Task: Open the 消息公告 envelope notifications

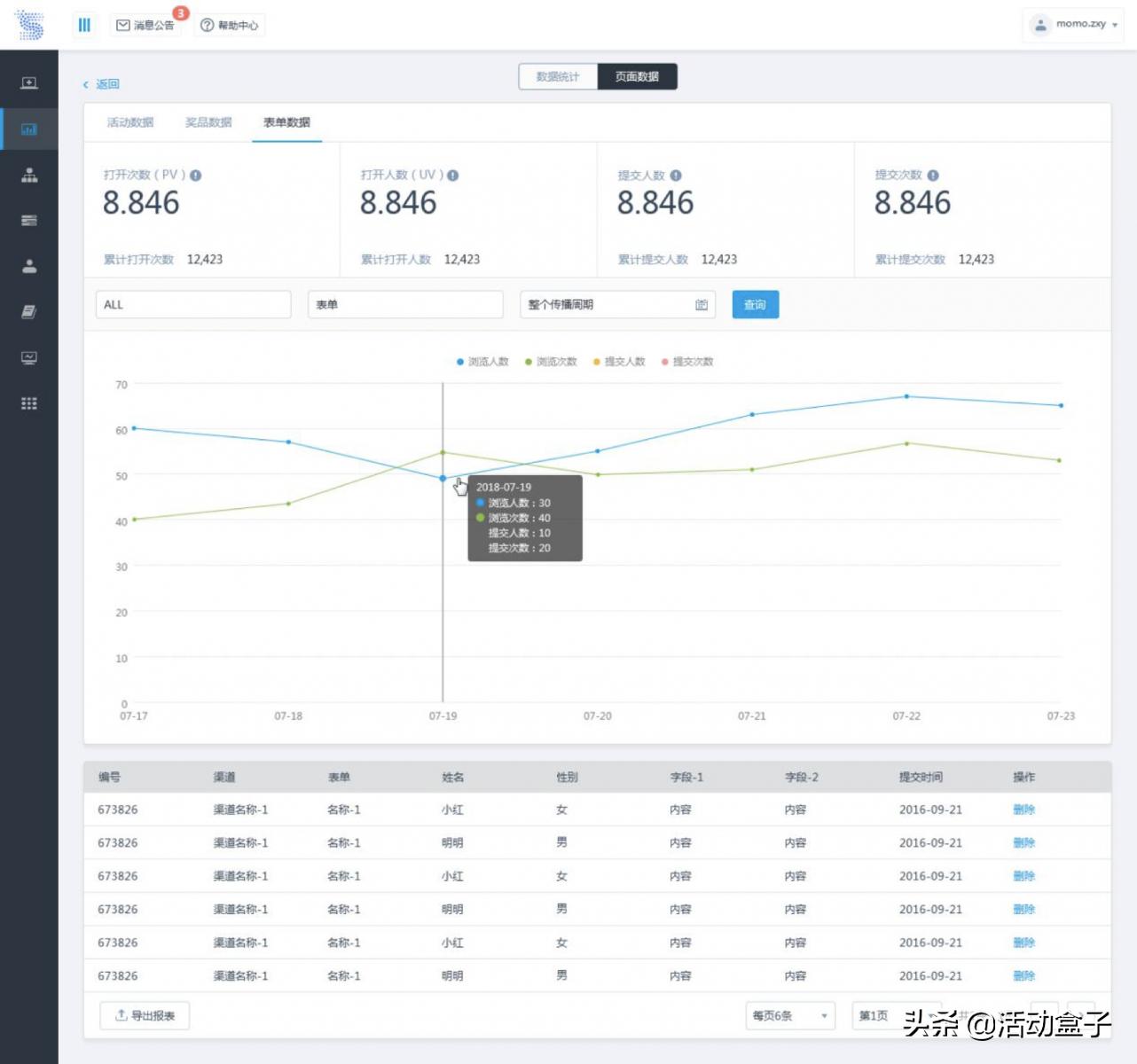Action: click(145, 25)
